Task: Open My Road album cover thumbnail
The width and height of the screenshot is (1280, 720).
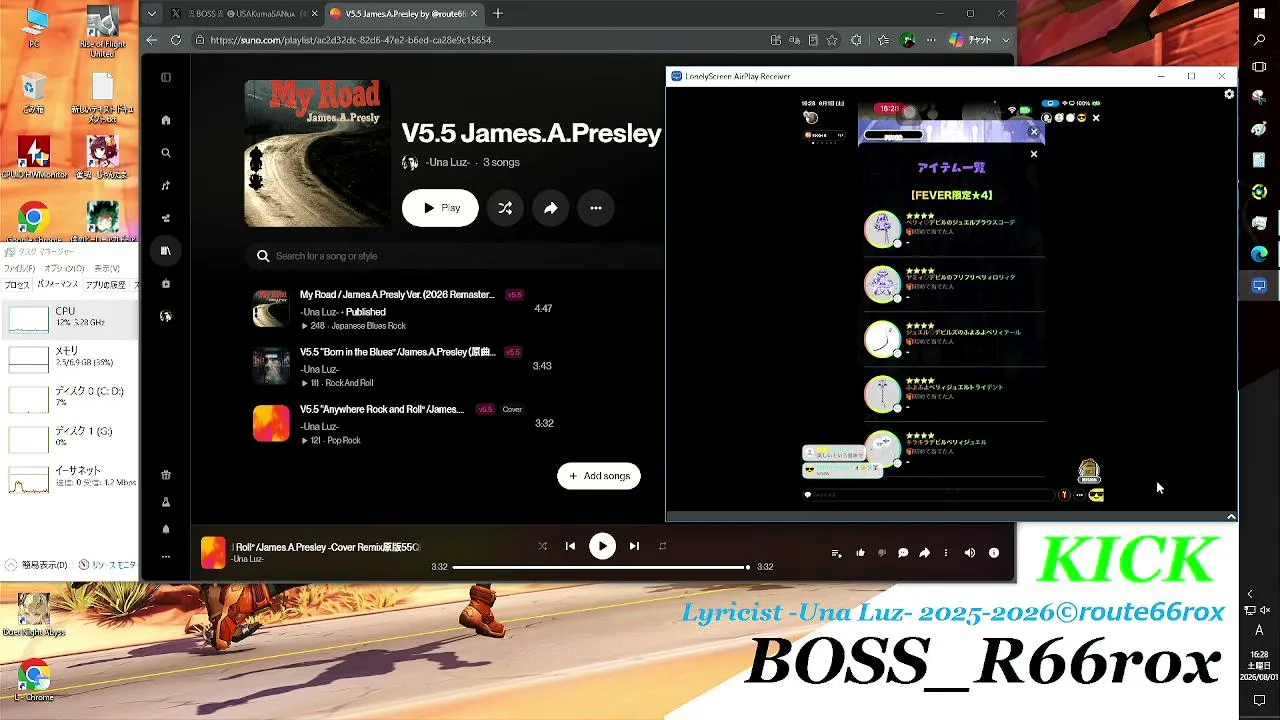Action: (317, 153)
